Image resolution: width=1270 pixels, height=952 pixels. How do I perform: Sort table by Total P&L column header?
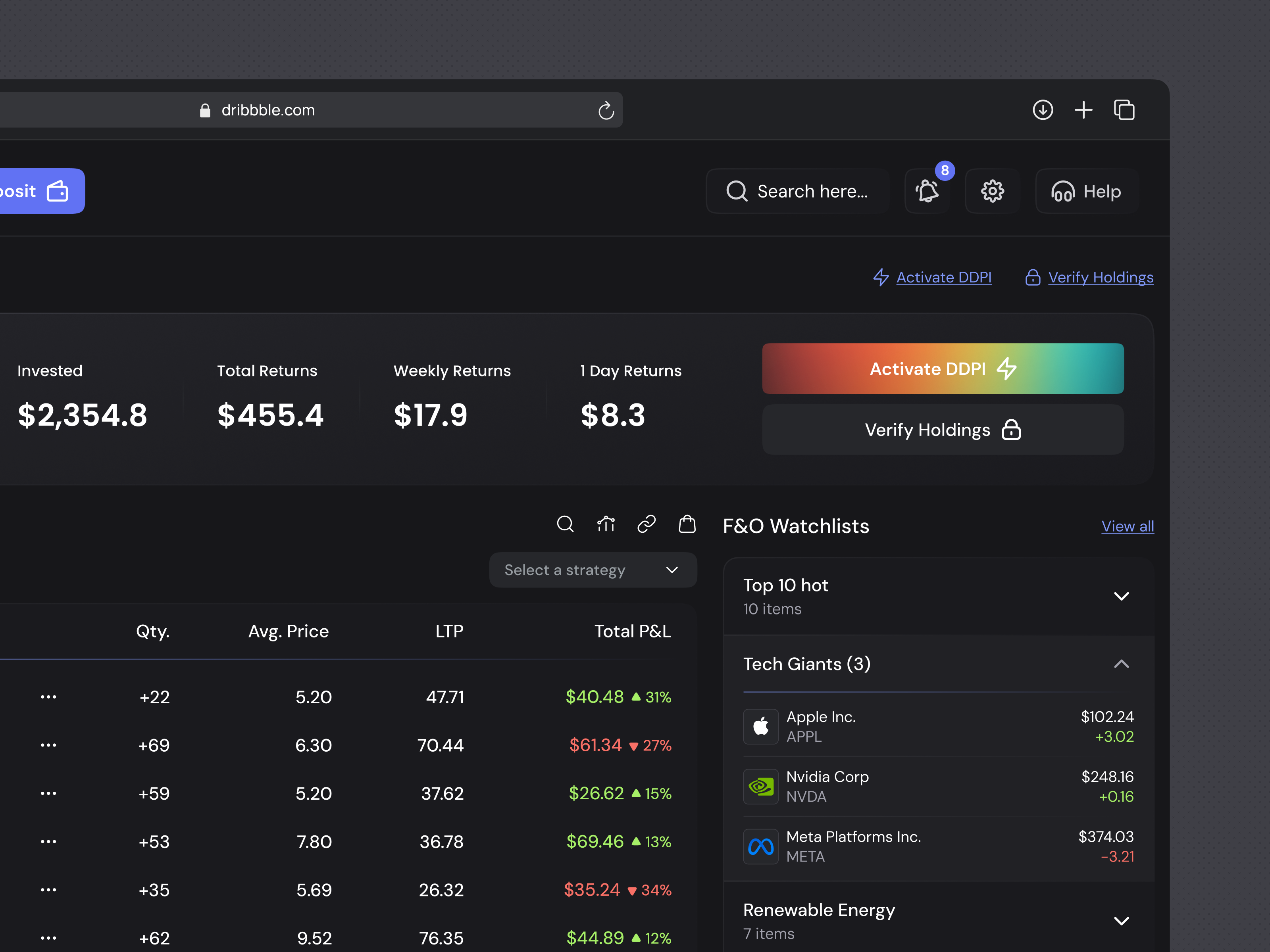pos(632,631)
